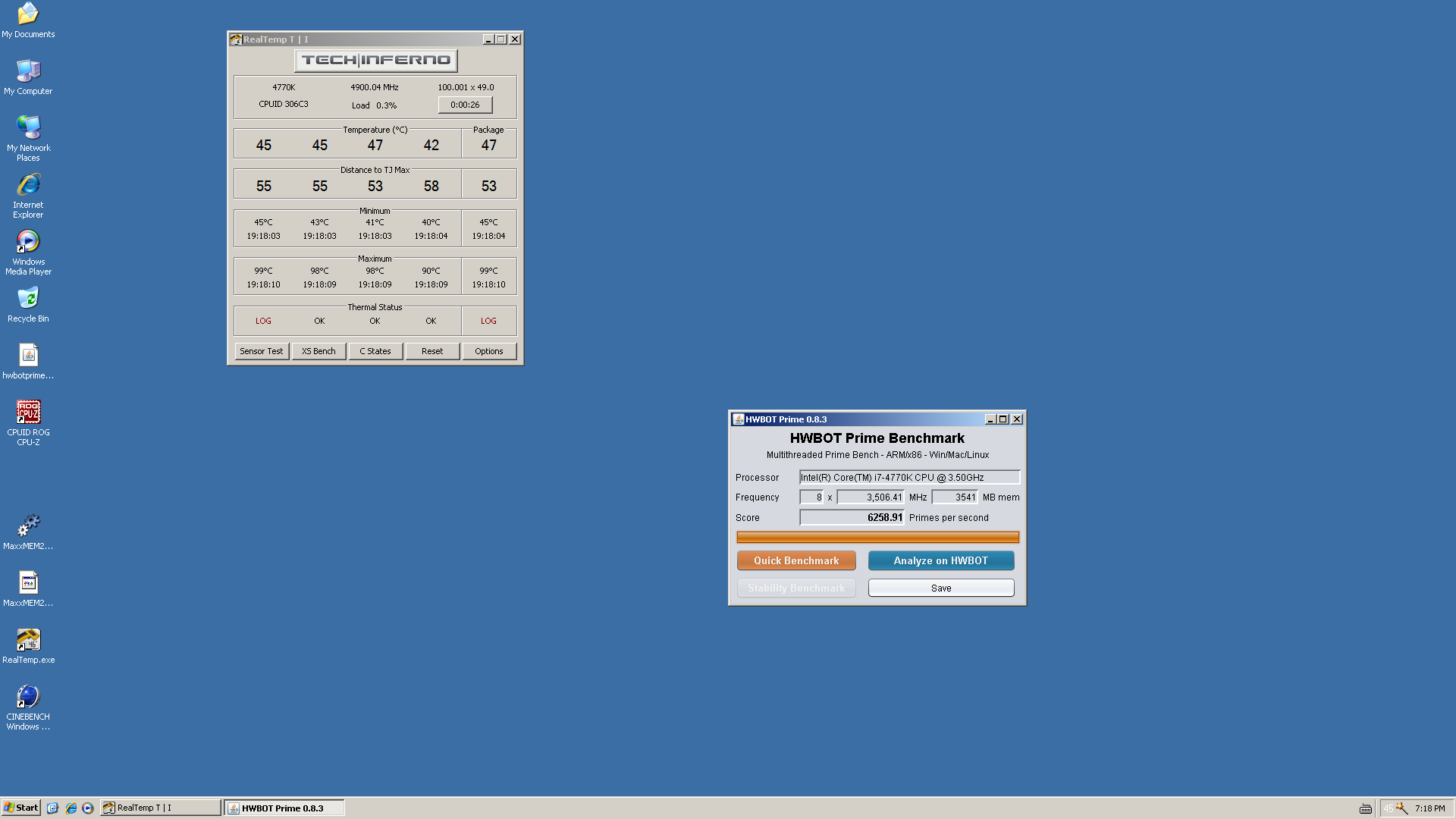Click the orange benchmark progress bar
The width and height of the screenshot is (1456, 819).
877,538
